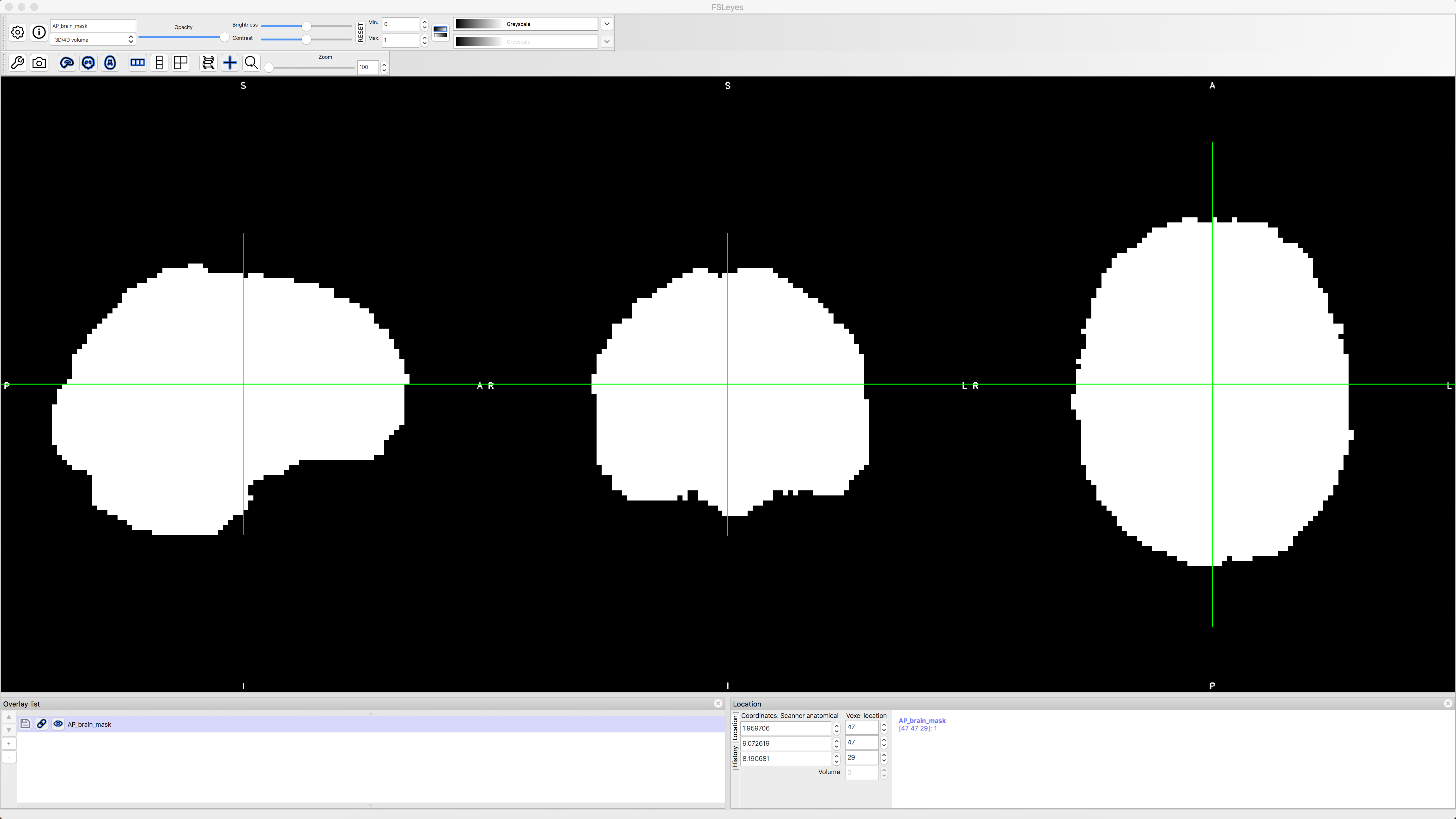Step the Min. display range value
The image size is (1456, 819).
point(424,24)
